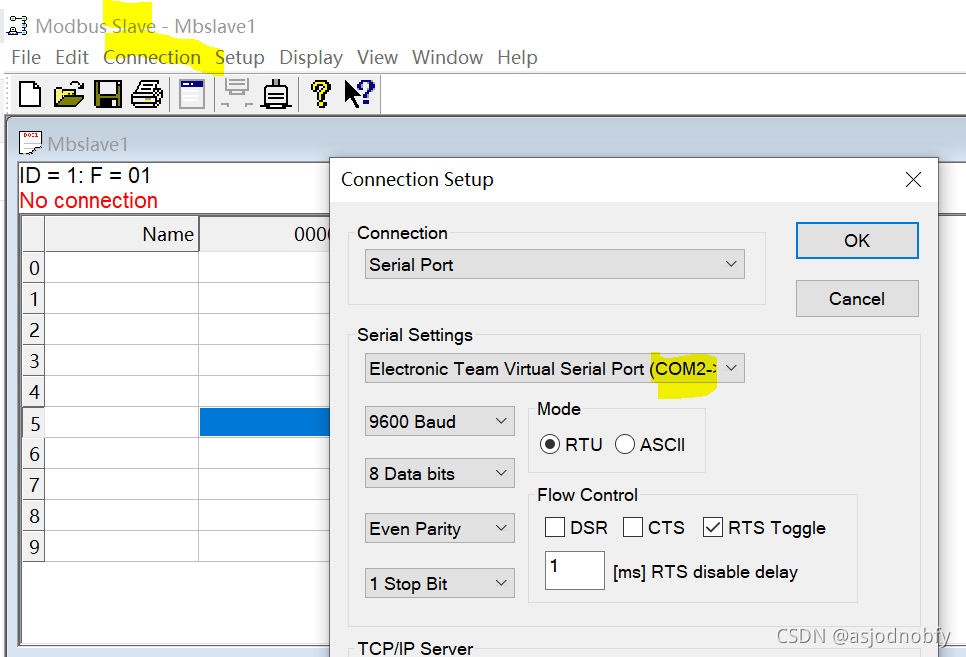Select row 8 header in Mbslave1 table
966x657 pixels.
pyautogui.click(x=34, y=515)
